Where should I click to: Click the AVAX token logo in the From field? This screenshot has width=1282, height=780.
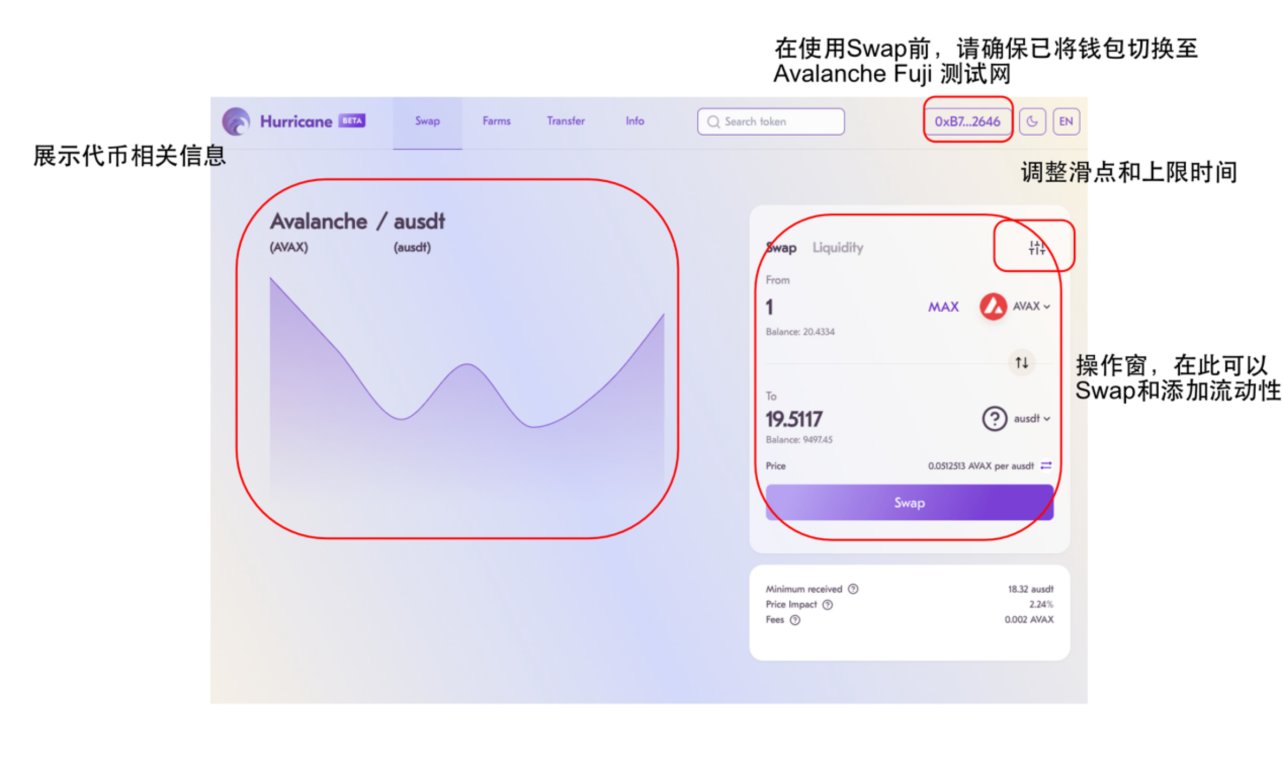click(x=992, y=307)
